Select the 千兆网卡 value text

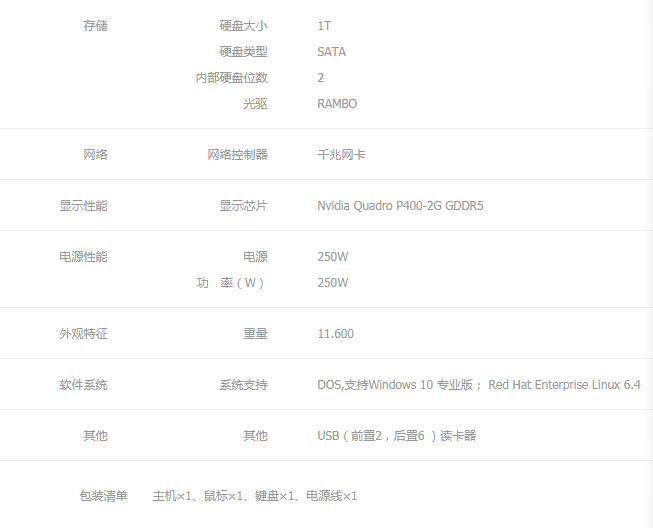tap(341, 155)
